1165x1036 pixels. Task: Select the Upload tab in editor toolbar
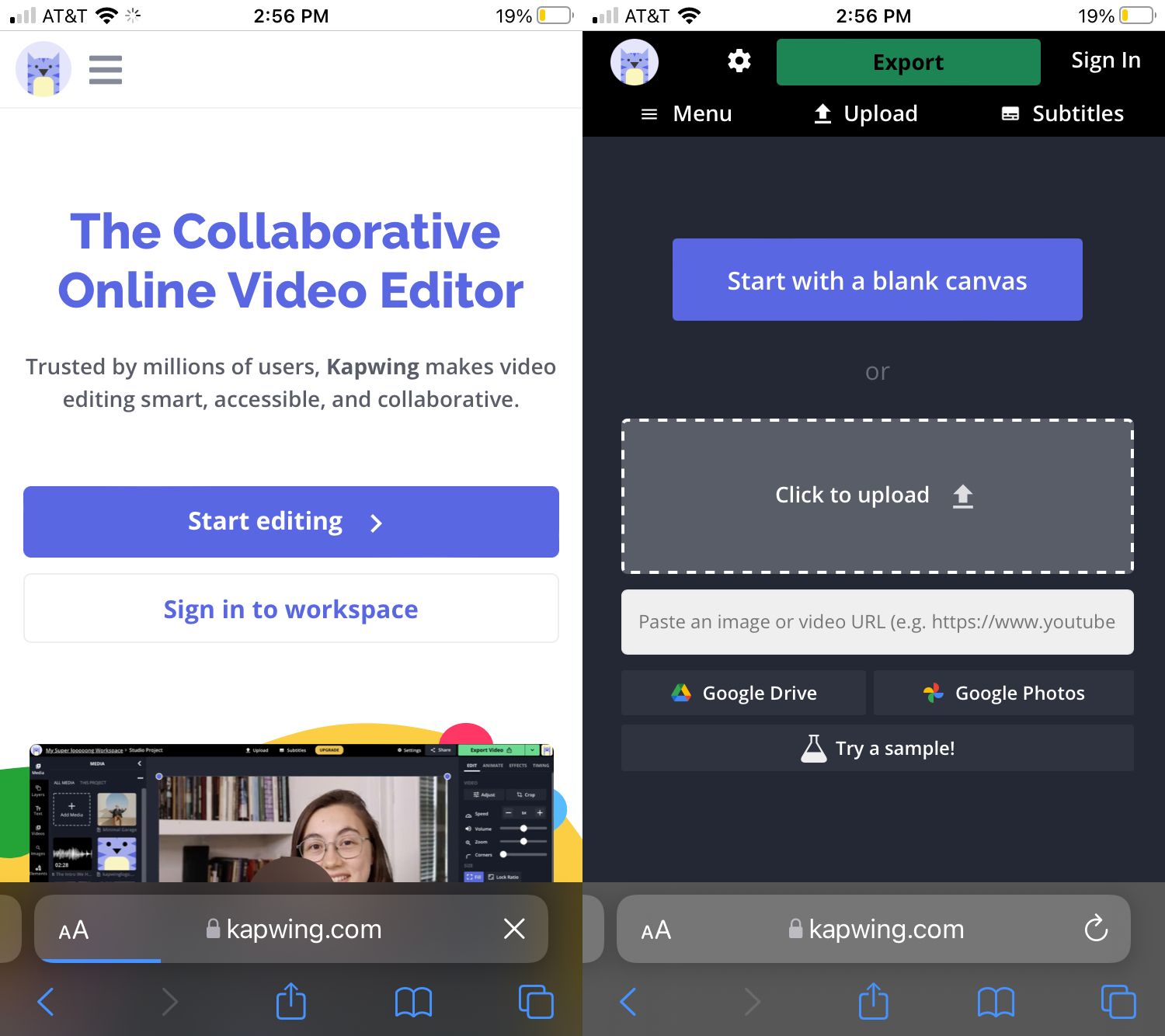865,113
